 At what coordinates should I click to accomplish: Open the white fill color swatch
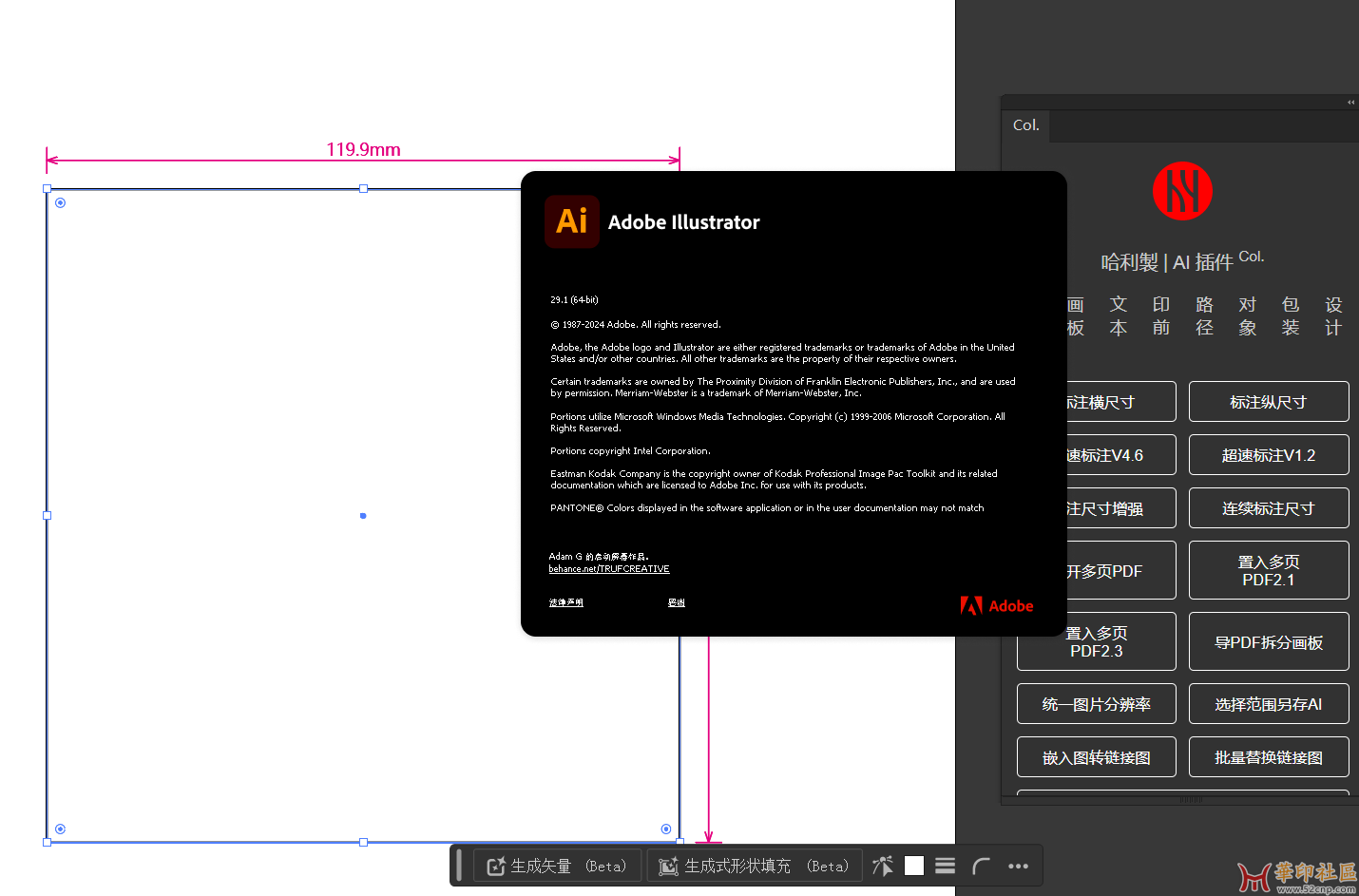pyautogui.click(x=914, y=866)
